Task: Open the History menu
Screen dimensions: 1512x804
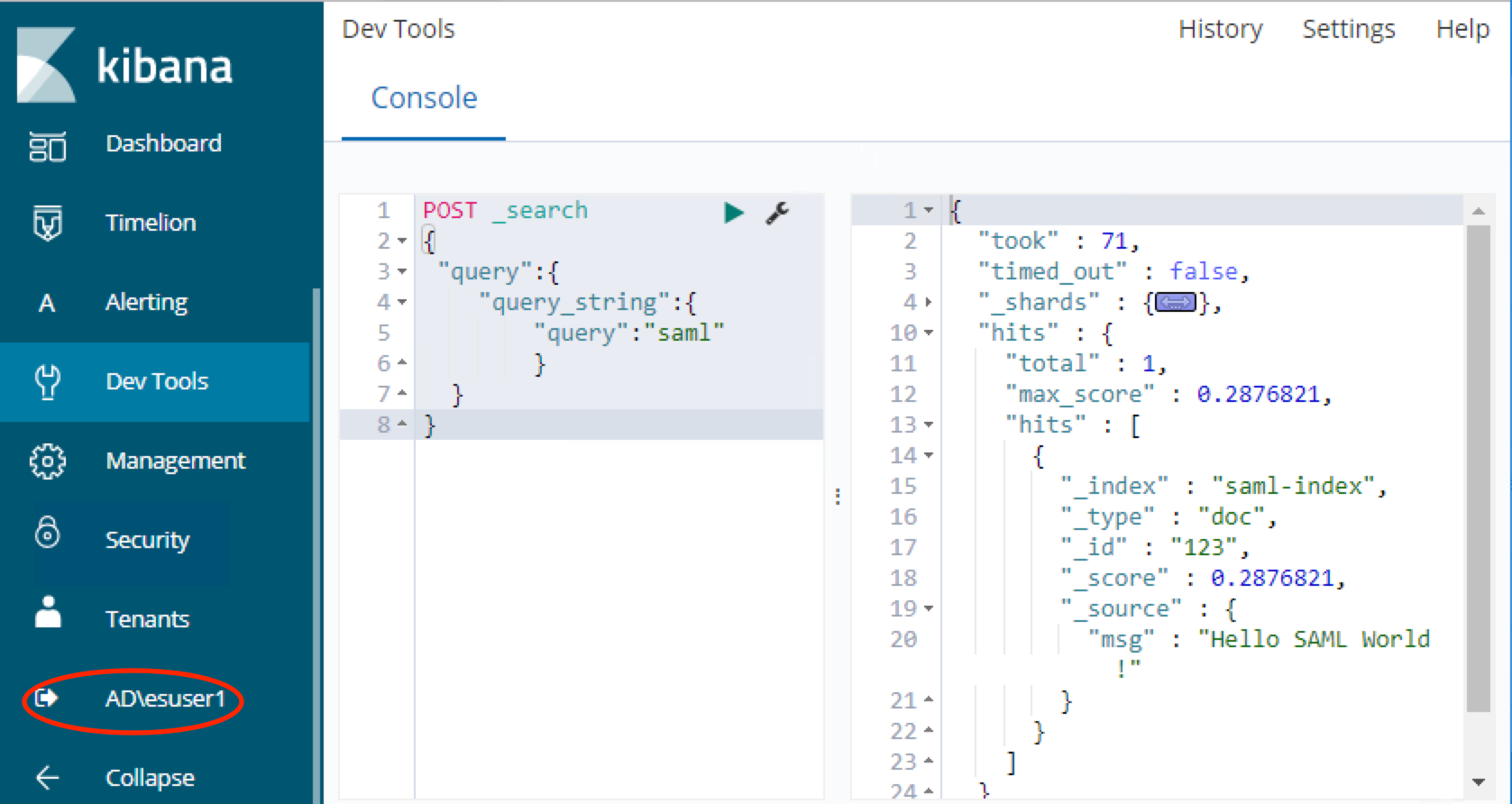Action: coord(1221,29)
